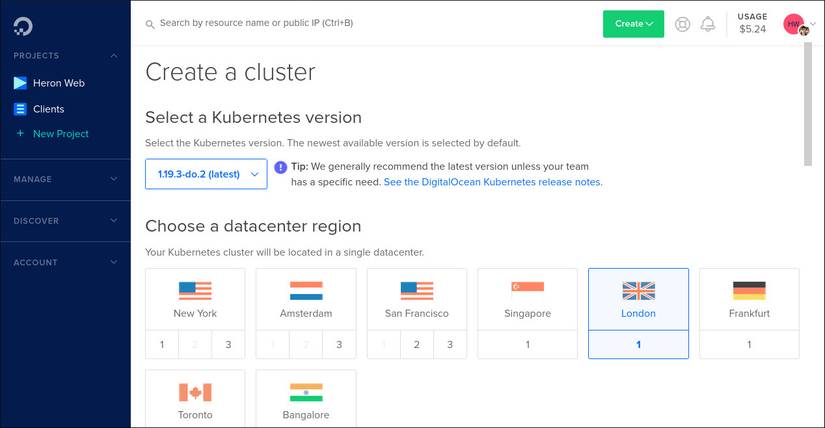The width and height of the screenshot is (825, 428).
Task: Click the tip info icon
Action: coord(281,167)
